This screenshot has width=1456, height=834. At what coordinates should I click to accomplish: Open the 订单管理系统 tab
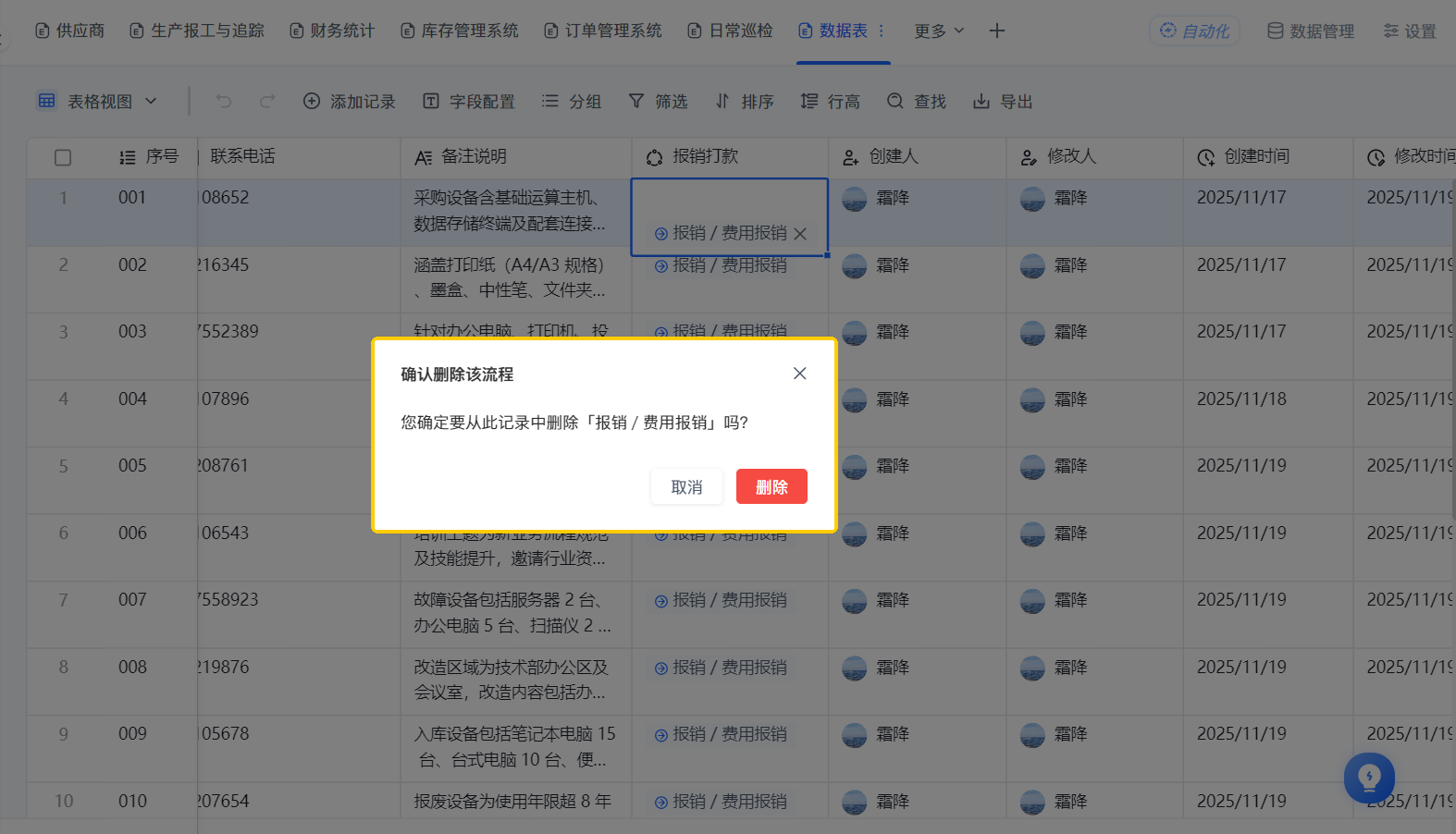click(603, 31)
